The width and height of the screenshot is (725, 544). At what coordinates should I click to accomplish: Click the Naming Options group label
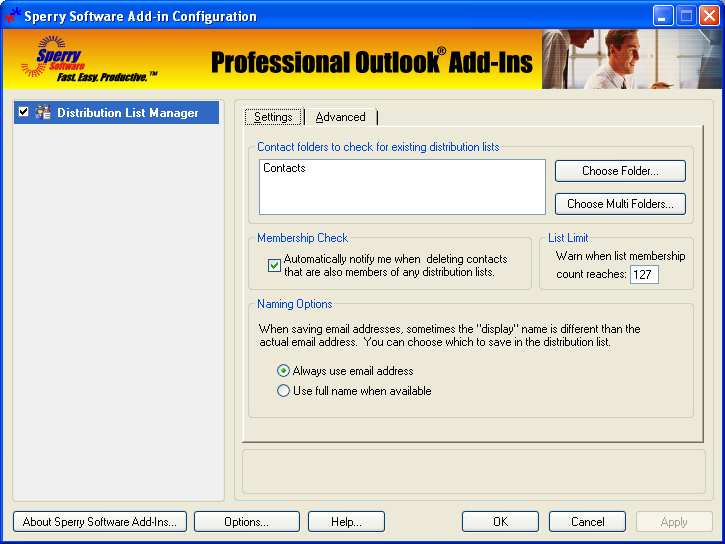pos(295,304)
